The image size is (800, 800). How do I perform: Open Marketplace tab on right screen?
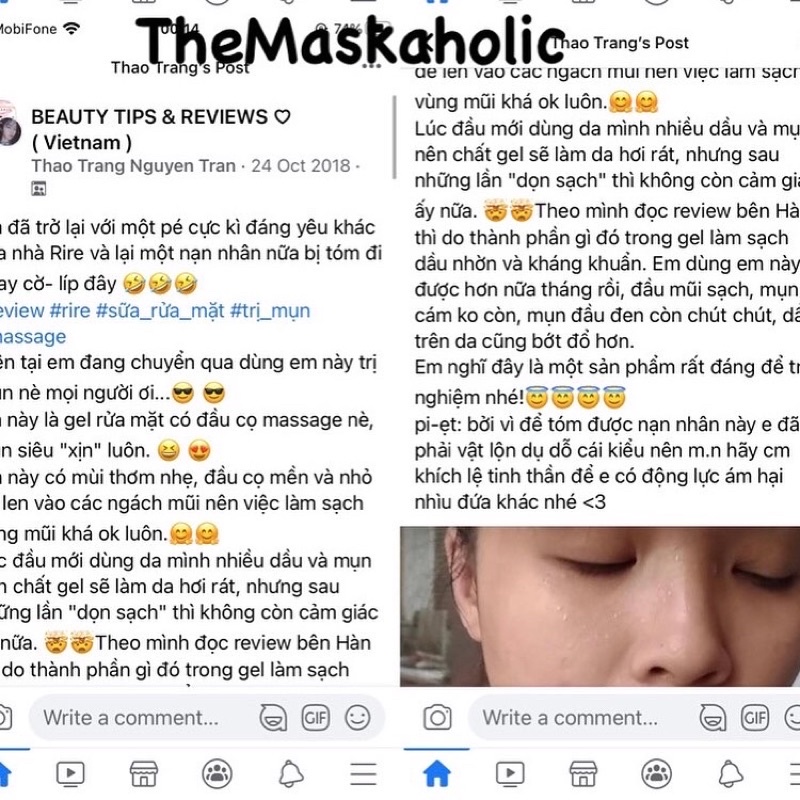pyautogui.click(x=583, y=774)
